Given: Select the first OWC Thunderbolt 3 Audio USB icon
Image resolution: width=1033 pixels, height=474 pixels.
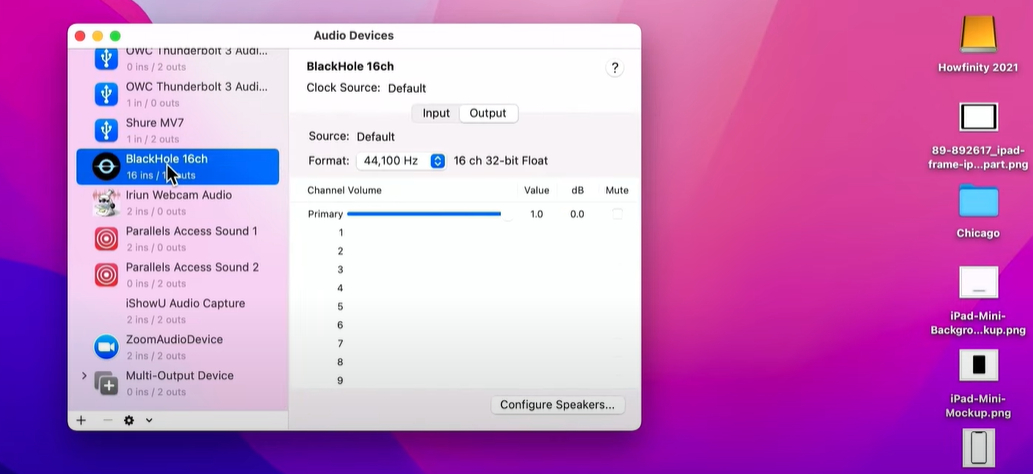Looking at the screenshot, I should click(x=106, y=59).
